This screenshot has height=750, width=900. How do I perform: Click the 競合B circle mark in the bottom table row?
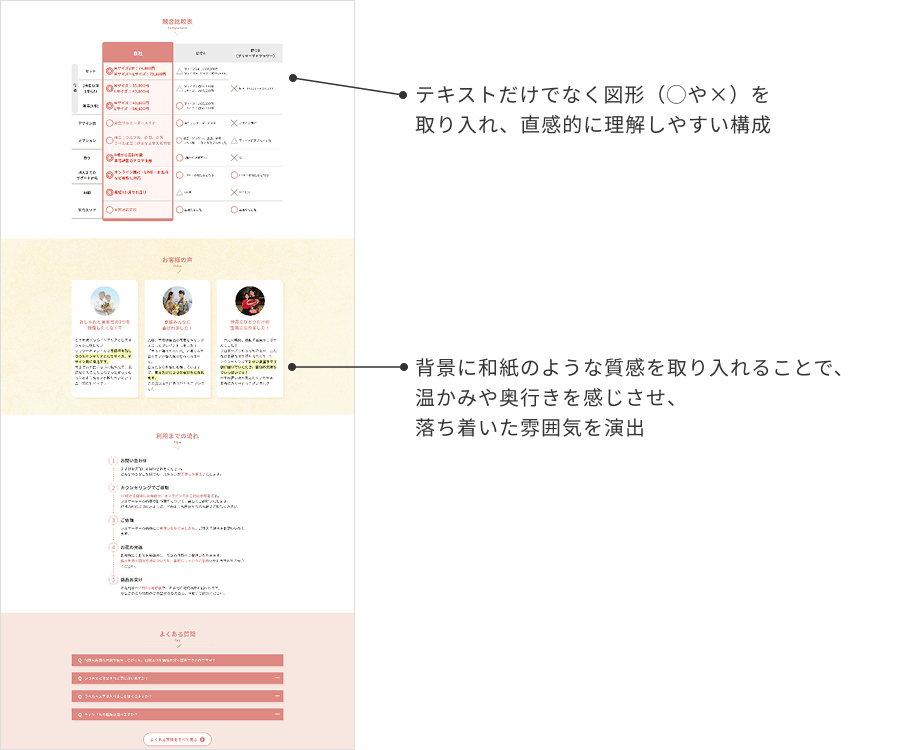pyautogui.click(x=234, y=209)
